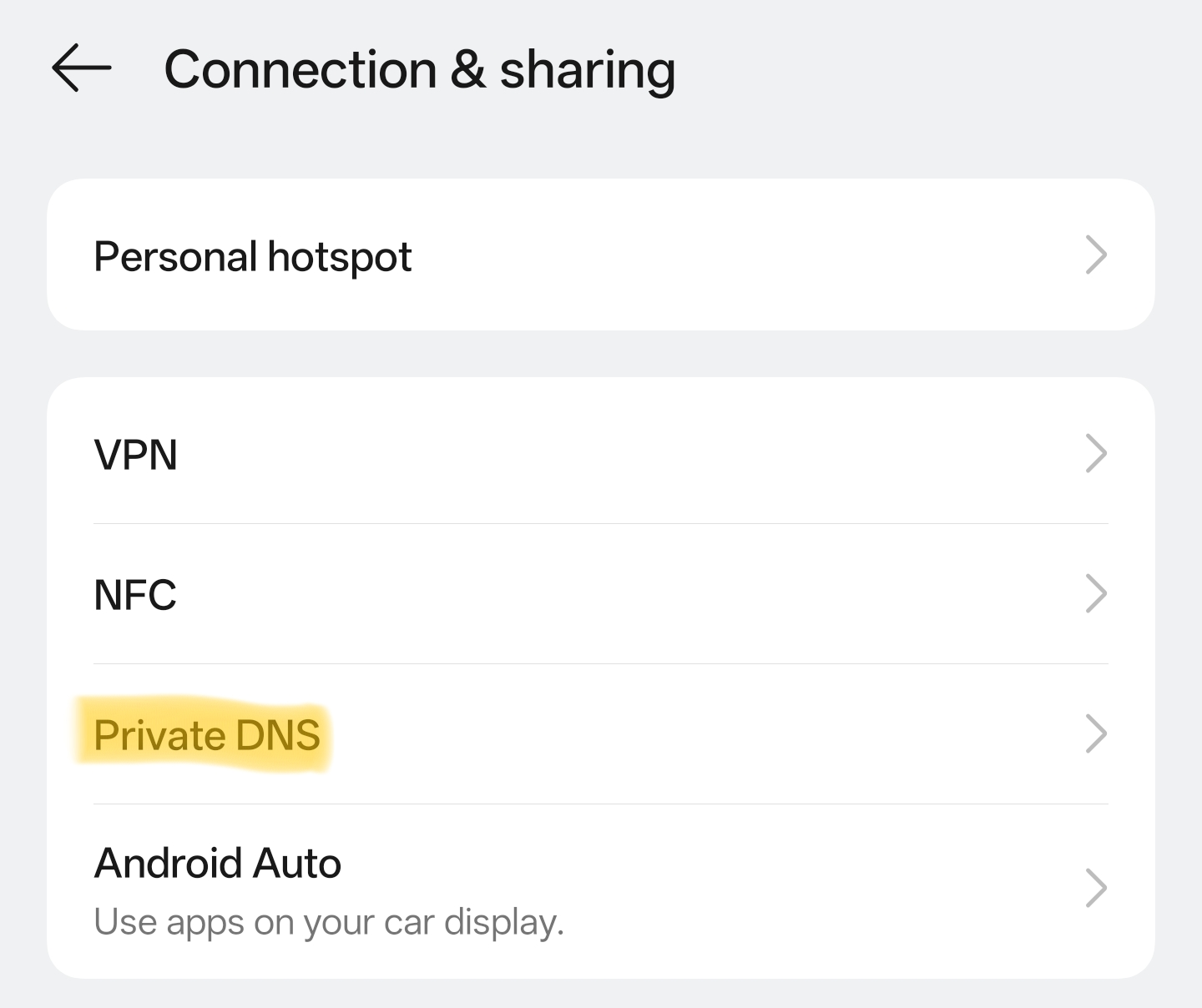Click the chevron beside NFC

click(x=1095, y=594)
